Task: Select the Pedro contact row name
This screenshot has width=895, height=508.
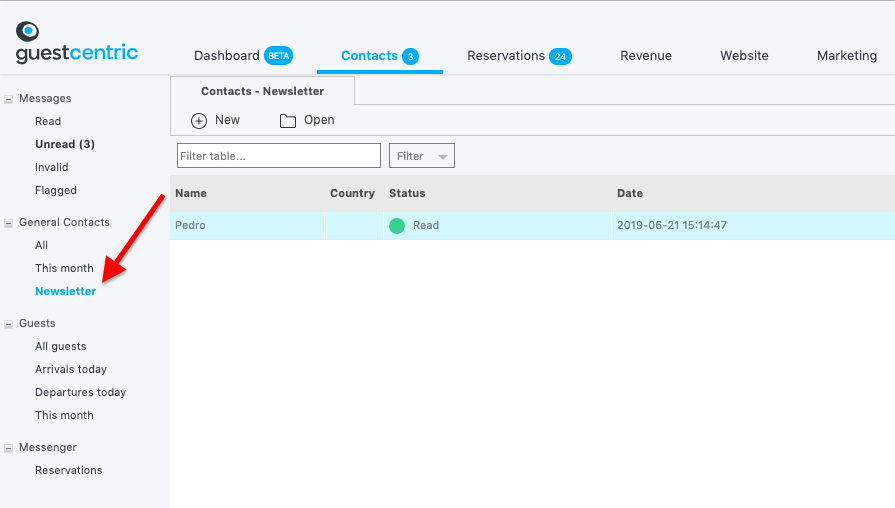Action: (x=190, y=225)
